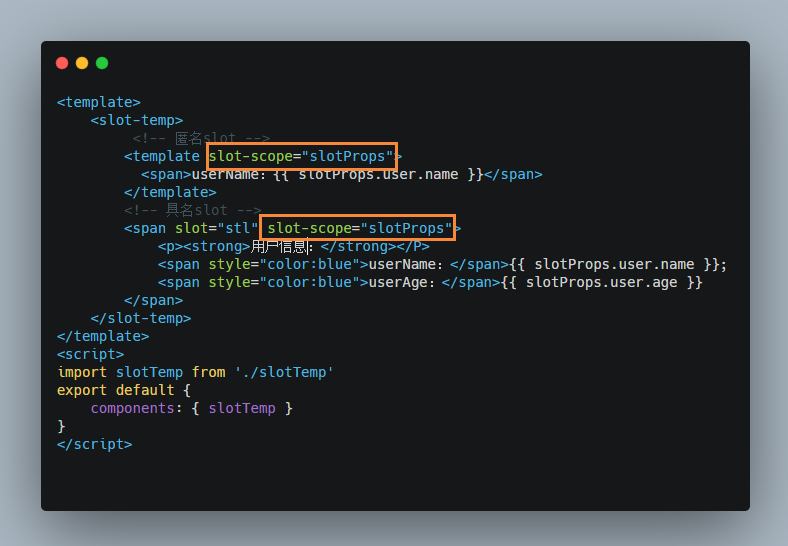788x546 pixels.
Task: Click the closing </slot-temp> tag
Action: coord(141,318)
